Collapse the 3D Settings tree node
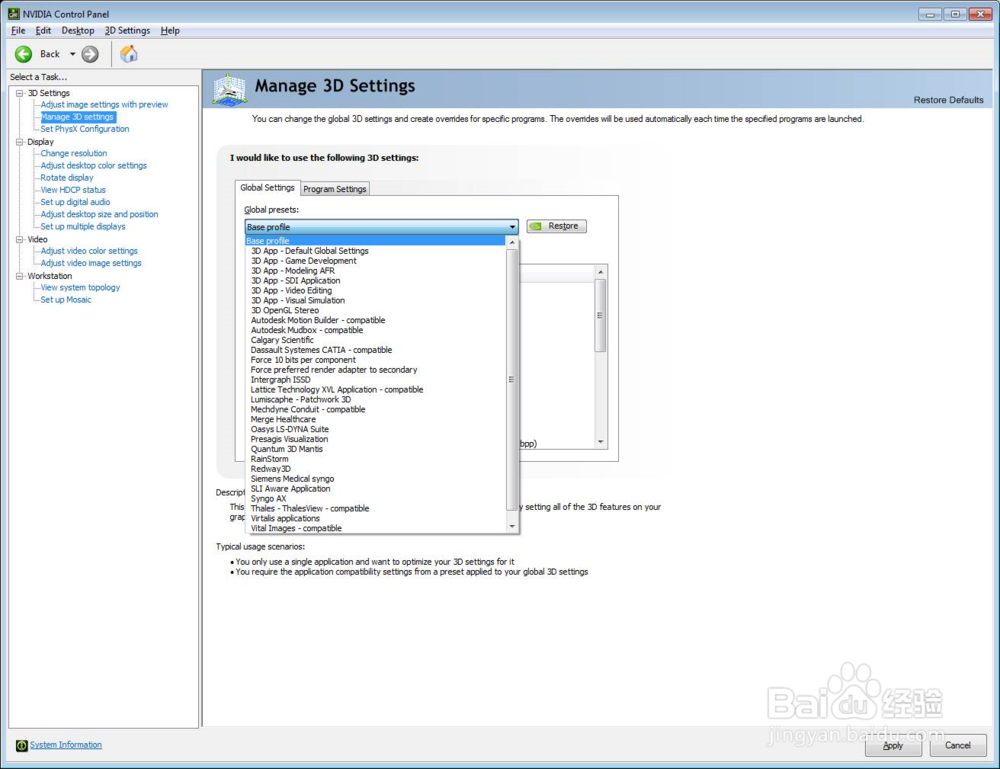 click(20, 93)
